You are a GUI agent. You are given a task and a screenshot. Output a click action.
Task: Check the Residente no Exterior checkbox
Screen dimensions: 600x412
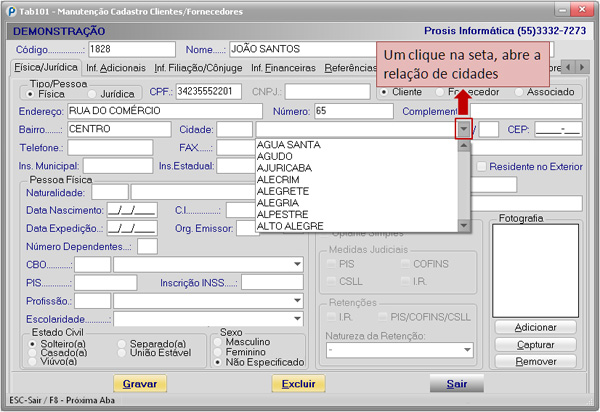pos(481,166)
